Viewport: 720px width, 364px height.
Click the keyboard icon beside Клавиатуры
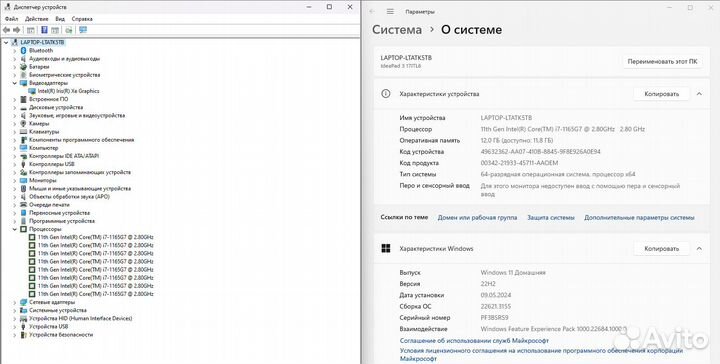point(23,132)
